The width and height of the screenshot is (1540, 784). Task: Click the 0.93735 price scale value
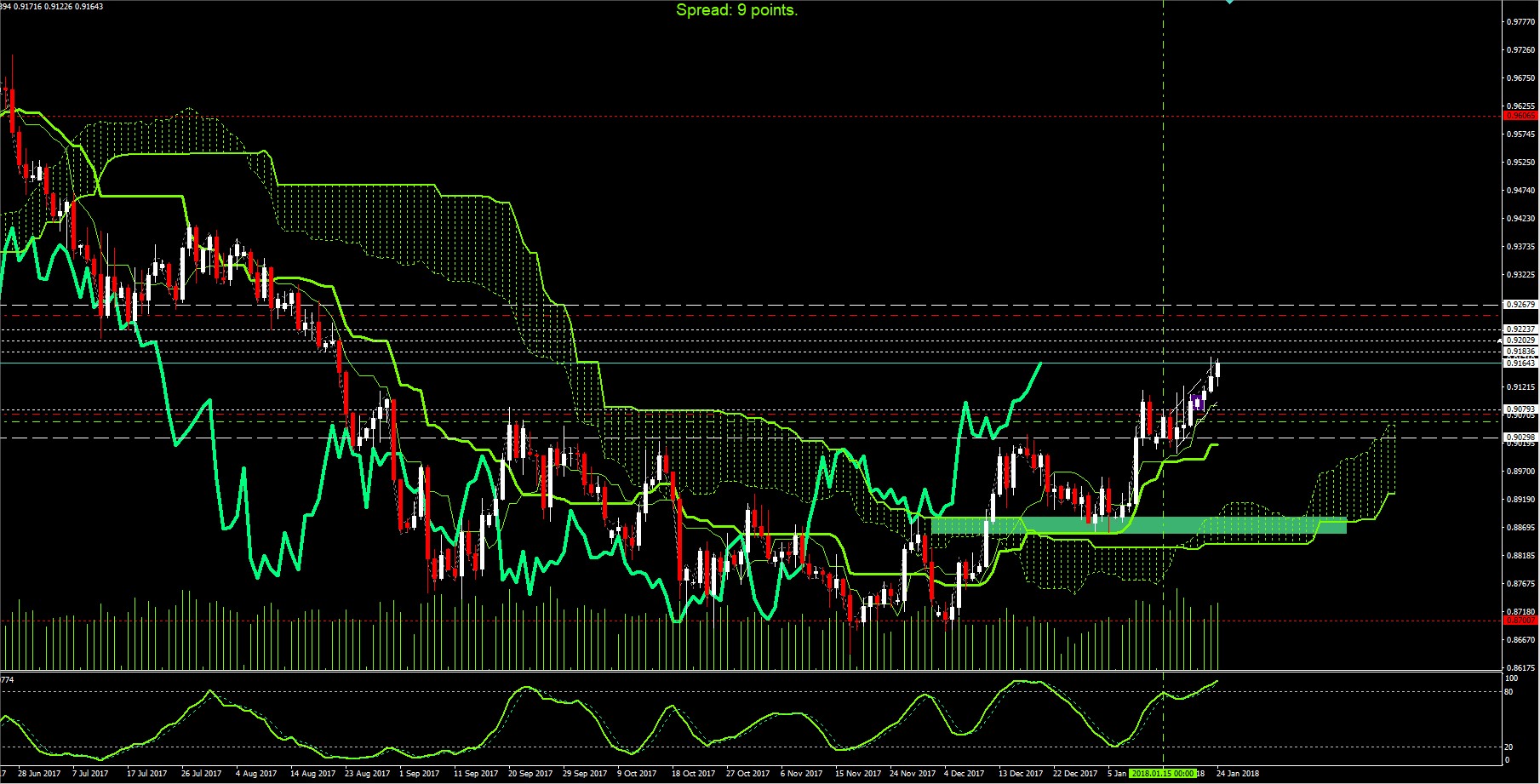tap(1520, 247)
